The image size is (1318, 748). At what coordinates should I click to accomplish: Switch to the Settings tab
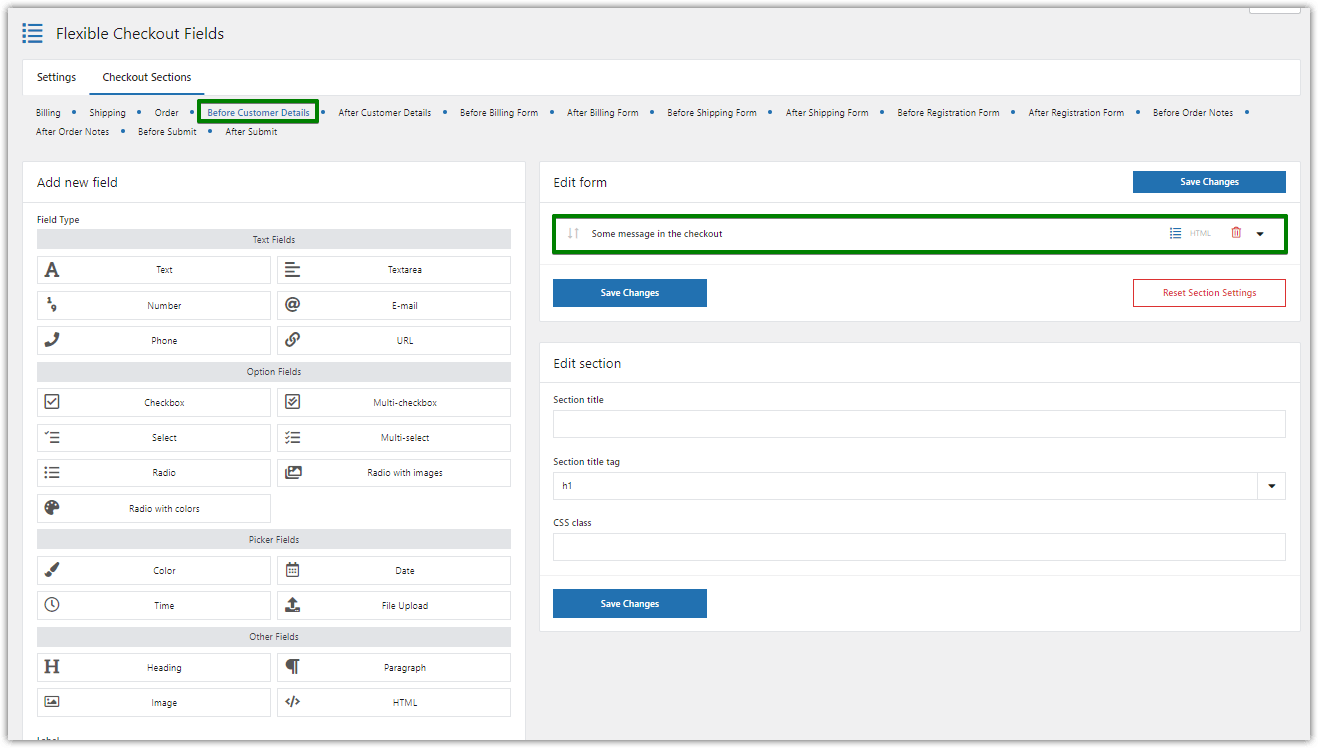56,77
